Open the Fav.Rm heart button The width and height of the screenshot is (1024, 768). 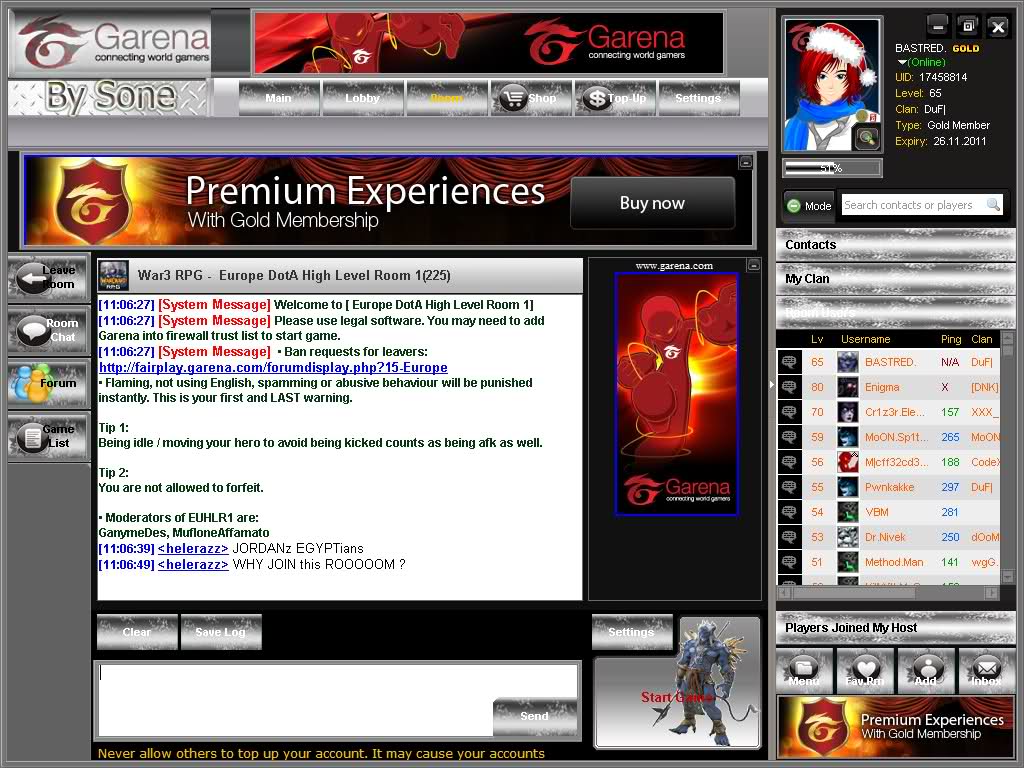point(865,671)
